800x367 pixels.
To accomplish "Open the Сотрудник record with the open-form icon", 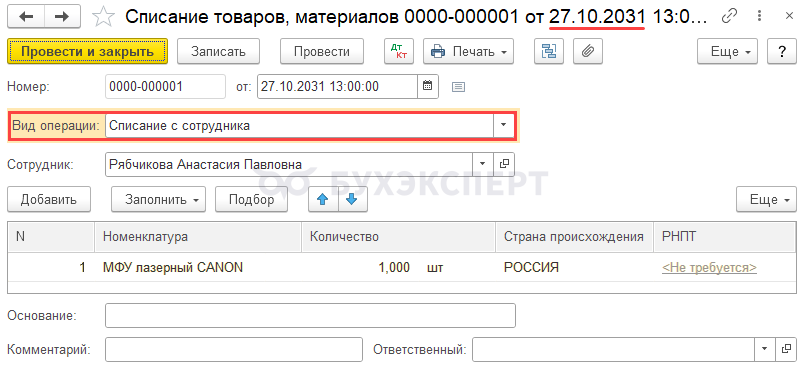I will 504,164.
